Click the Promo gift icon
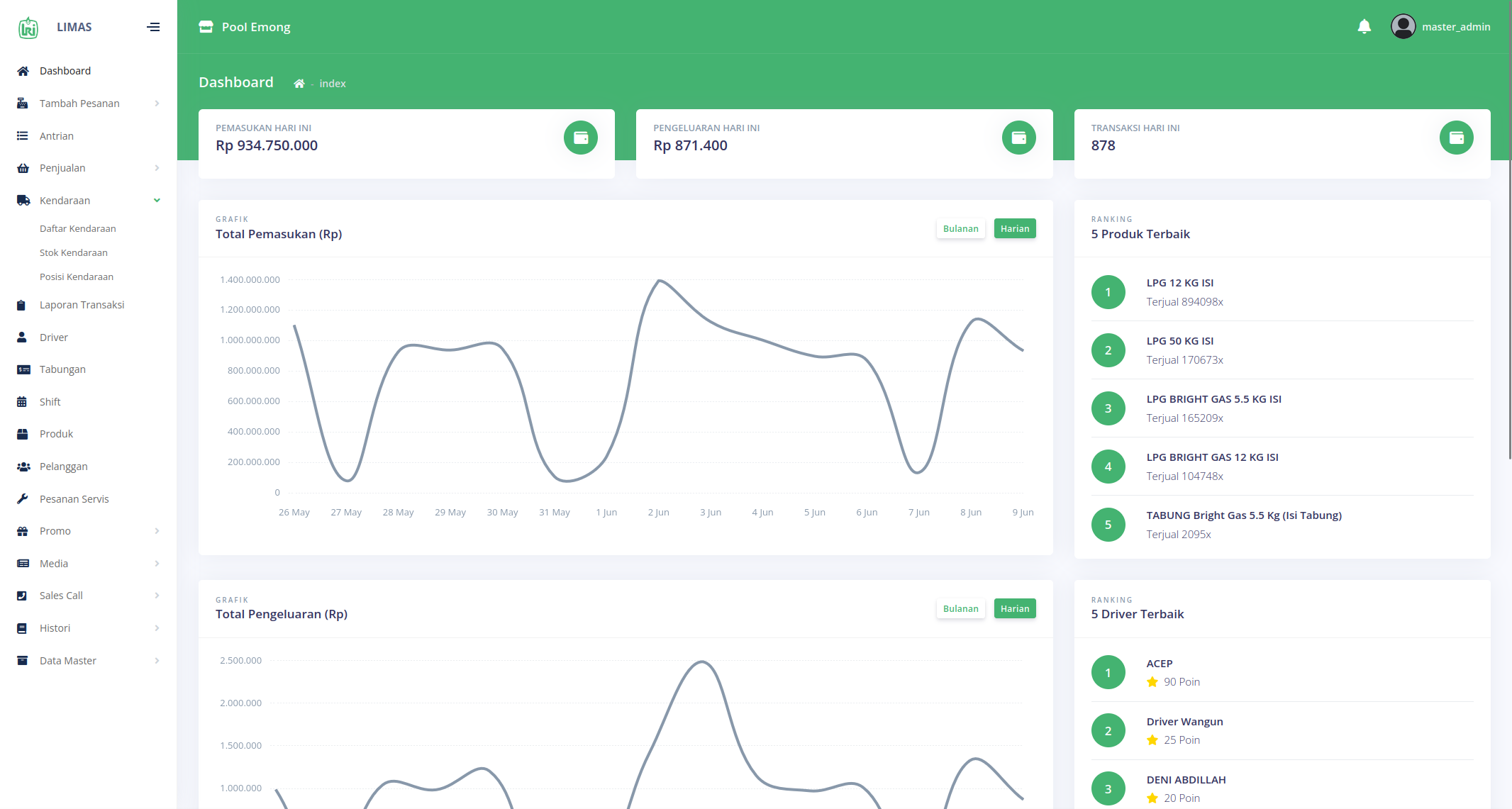Image resolution: width=1512 pixels, height=809 pixels. (x=23, y=531)
